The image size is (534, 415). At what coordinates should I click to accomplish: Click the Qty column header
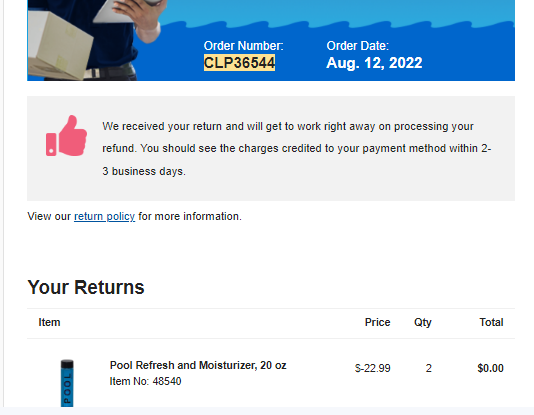pos(423,322)
